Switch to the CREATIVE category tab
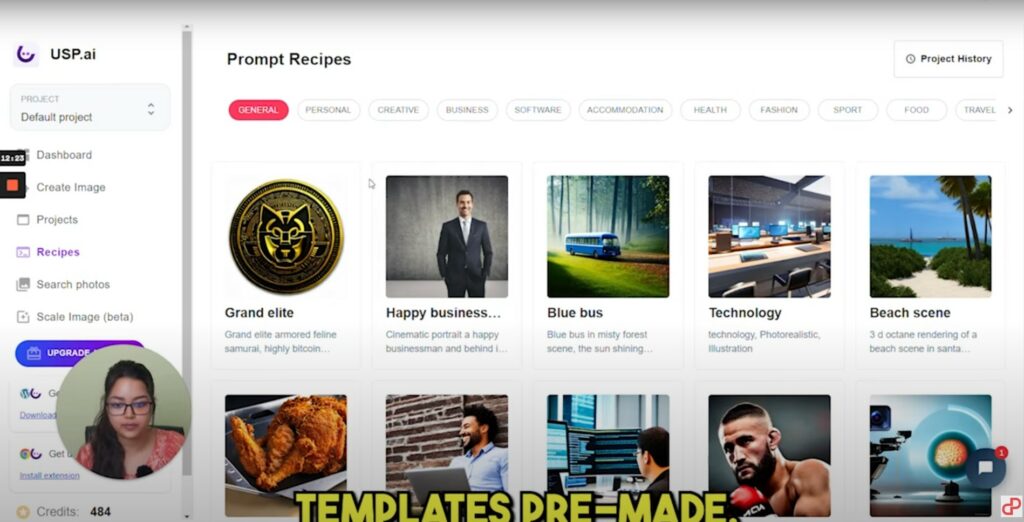 398,110
